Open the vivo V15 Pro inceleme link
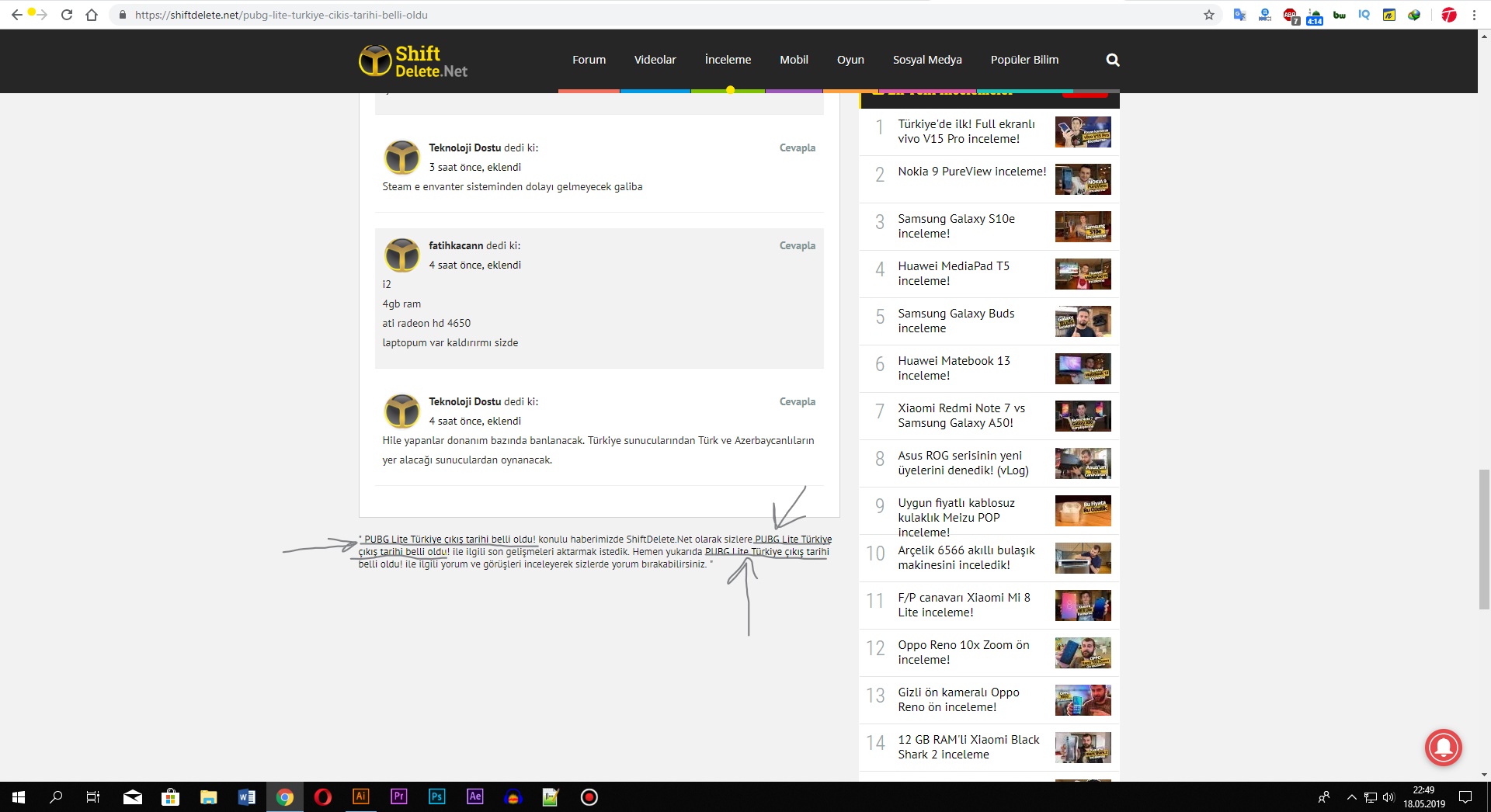The height and width of the screenshot is (812, 1491). click(x=967, y=131)
